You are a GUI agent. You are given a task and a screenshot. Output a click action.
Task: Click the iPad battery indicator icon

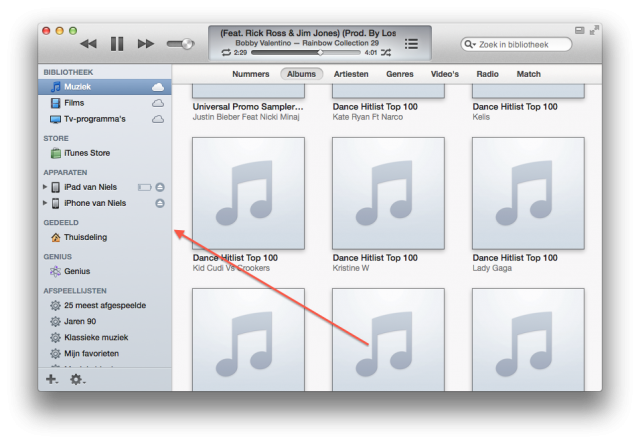(144, 187)
